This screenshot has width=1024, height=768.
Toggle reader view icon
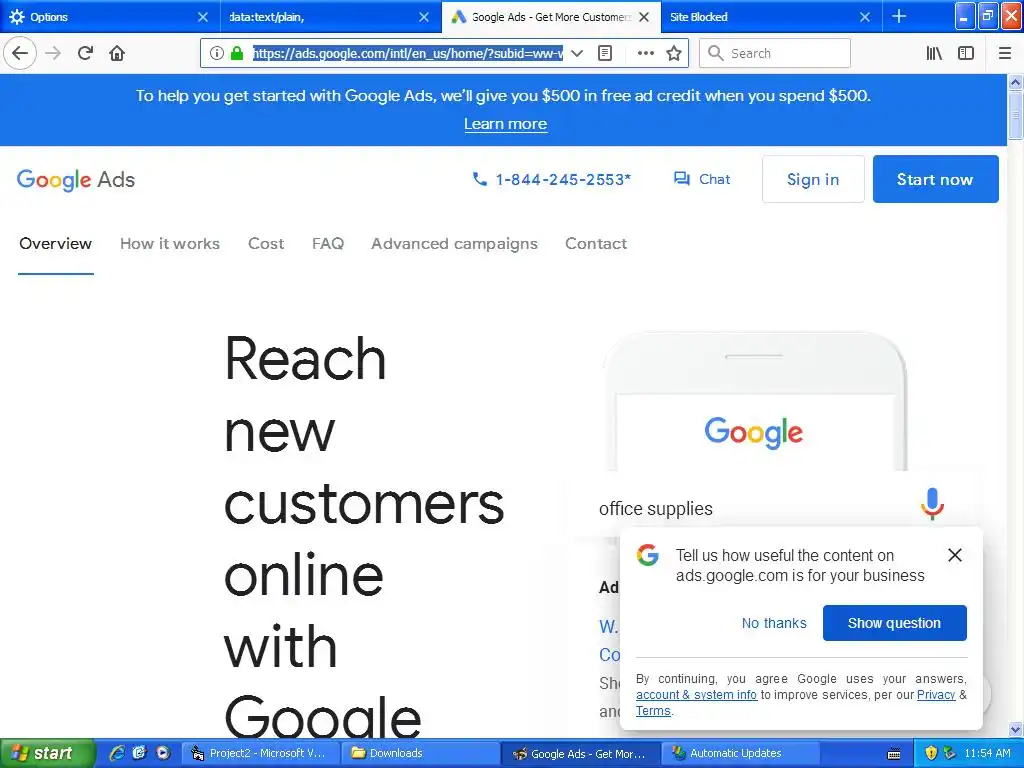click(x=605, y=53)
